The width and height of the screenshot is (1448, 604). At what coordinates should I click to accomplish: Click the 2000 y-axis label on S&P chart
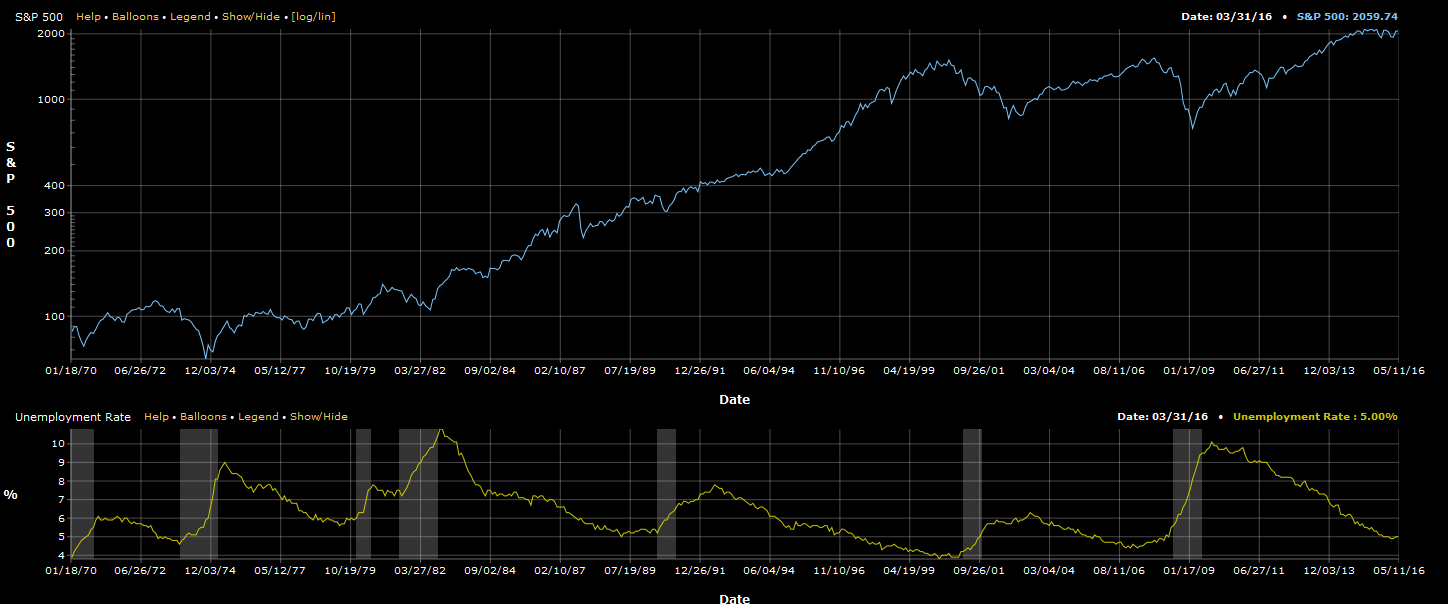(x=51, y=34)
